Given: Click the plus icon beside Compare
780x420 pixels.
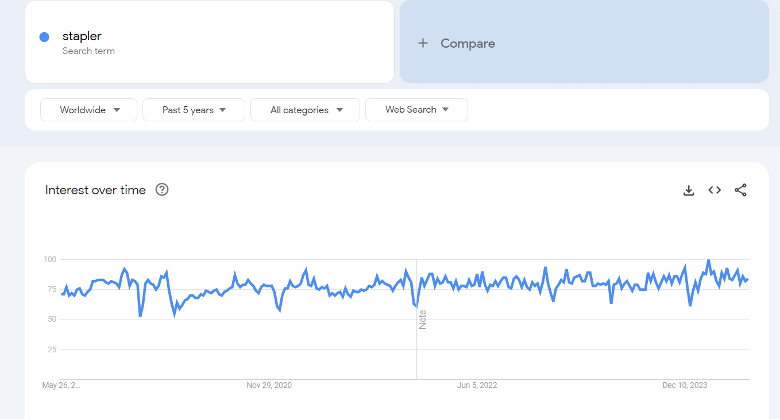Looking at the screenshot, I should [423, 43].
